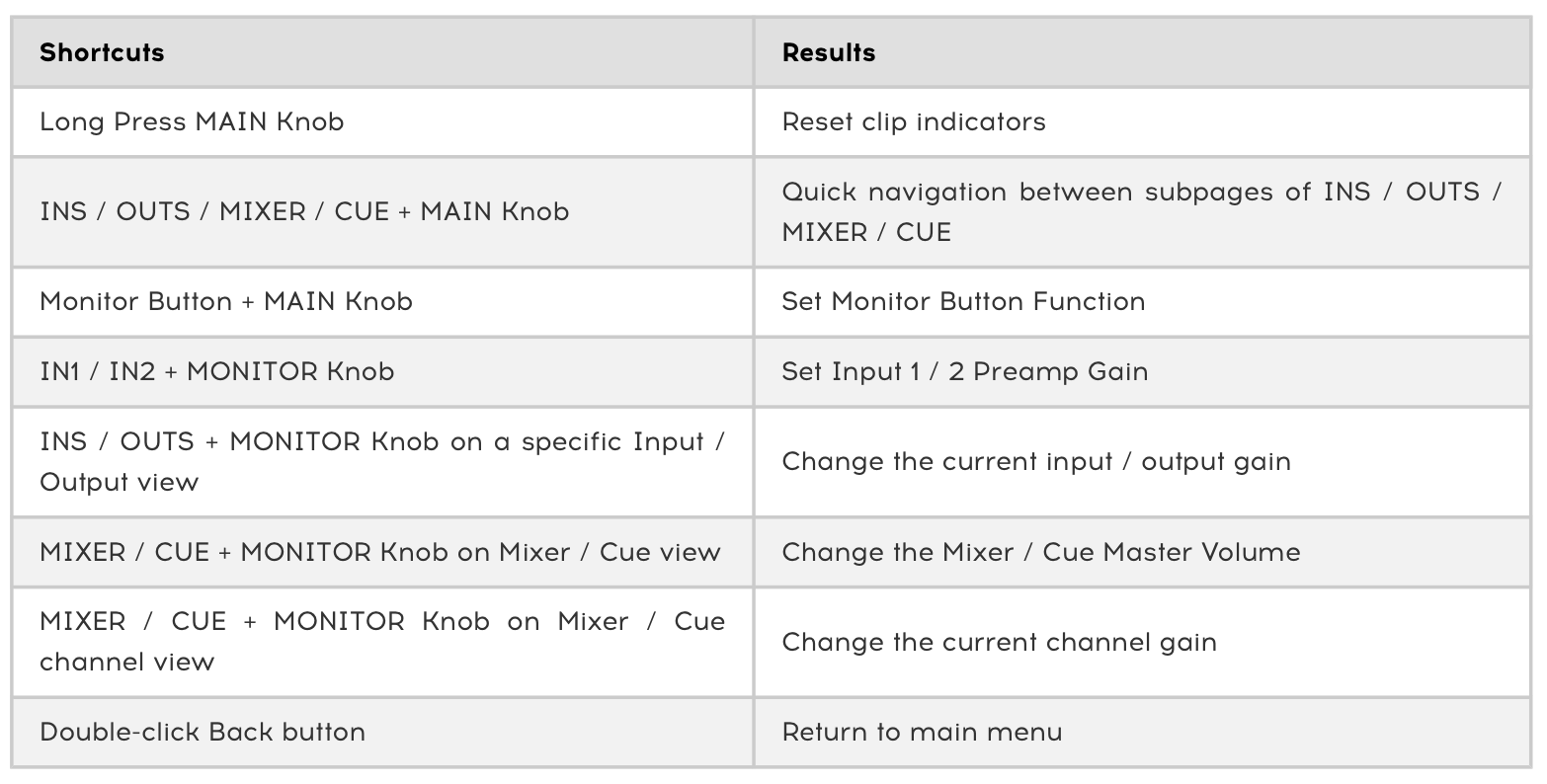Select Change the current channel gain text
The image size is (1547, 784).
coord(1000,642)
